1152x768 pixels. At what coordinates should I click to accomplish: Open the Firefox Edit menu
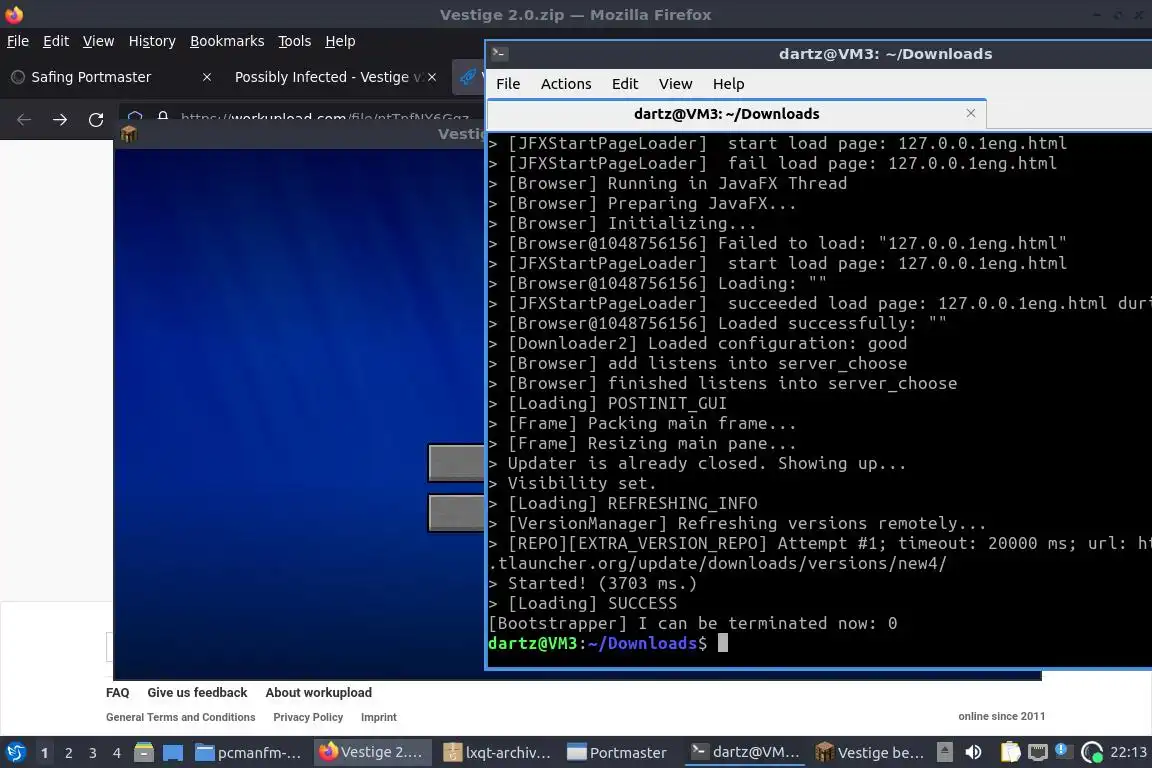coord(56,41)
